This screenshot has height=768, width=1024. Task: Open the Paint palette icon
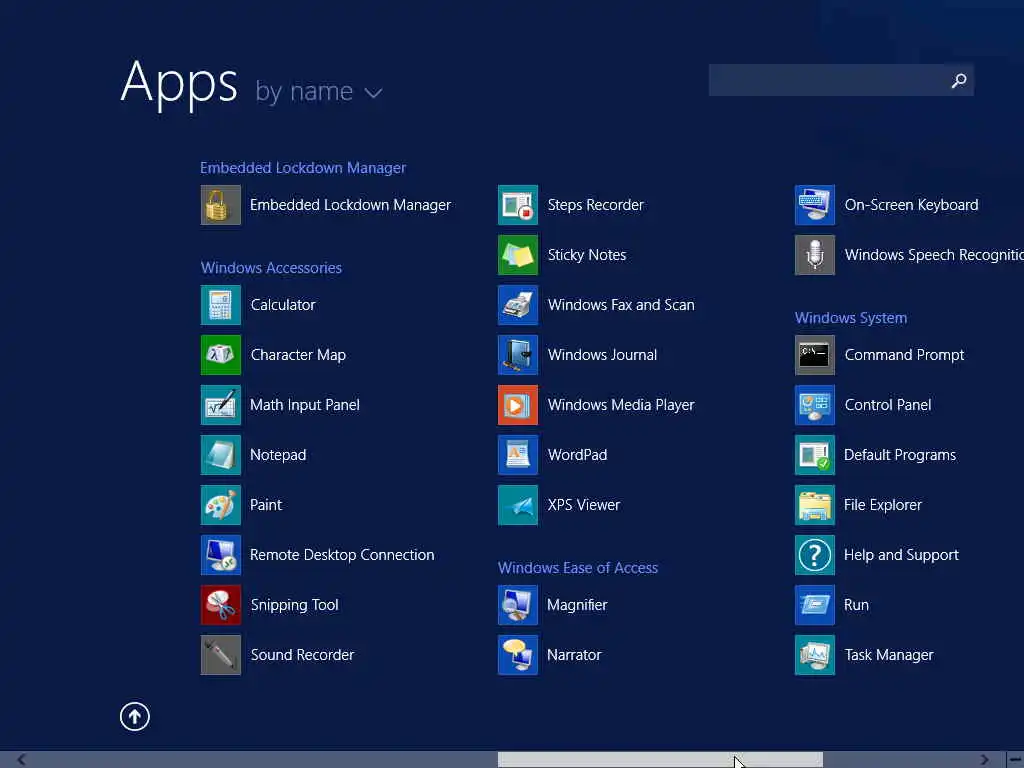click(221, 505)
